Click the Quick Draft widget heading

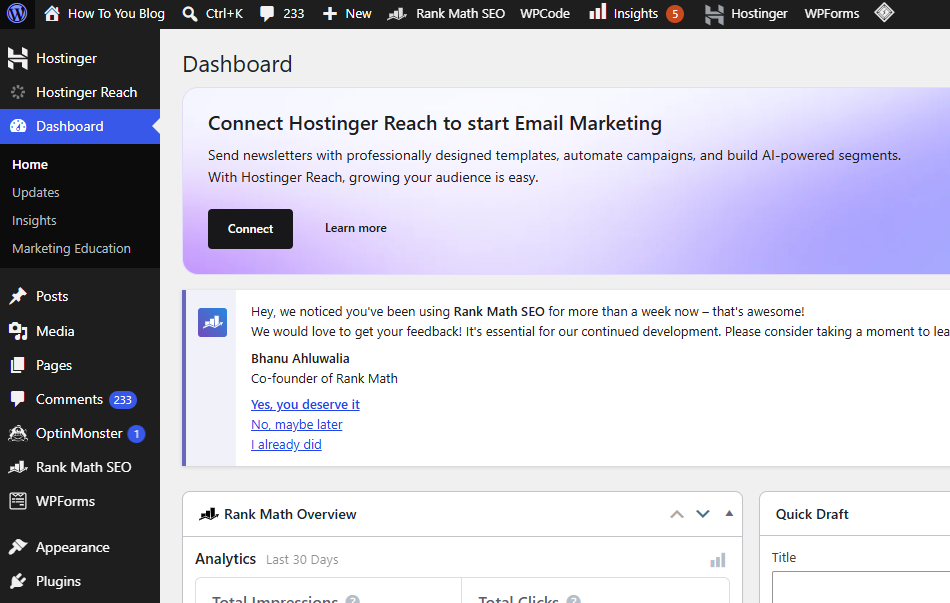coord(812,514)
